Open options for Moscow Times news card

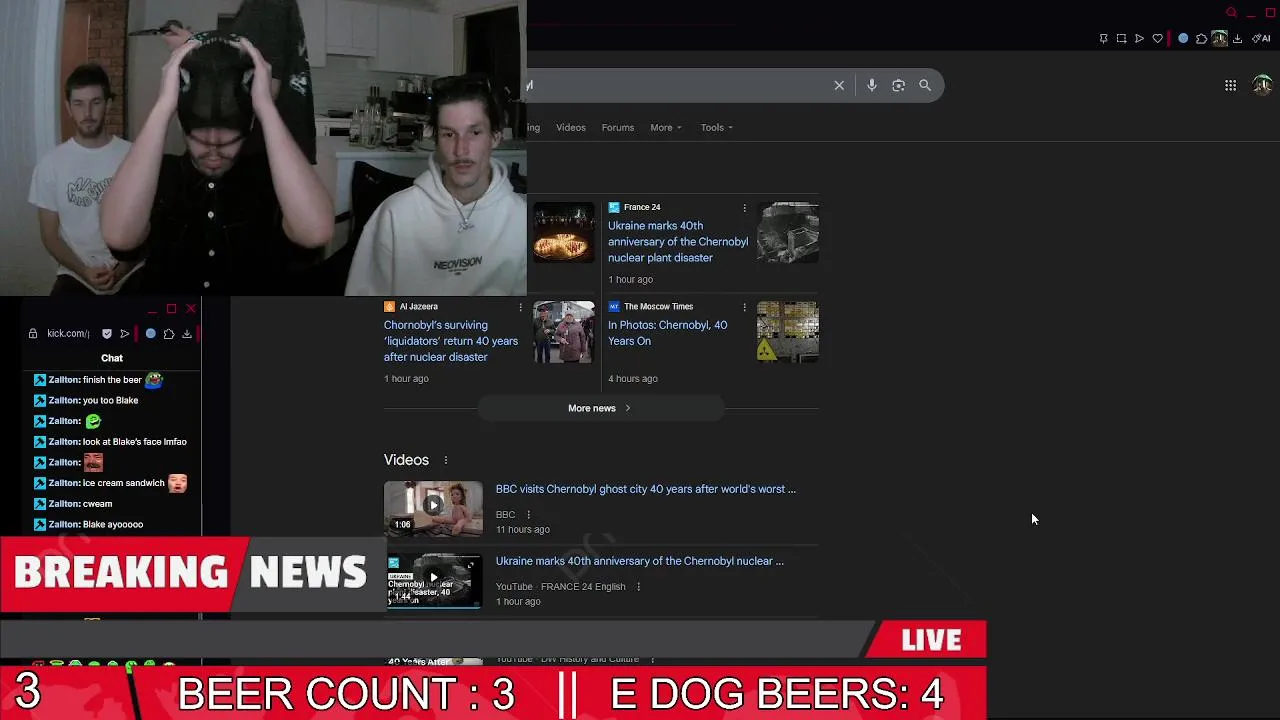click(744, 307)
